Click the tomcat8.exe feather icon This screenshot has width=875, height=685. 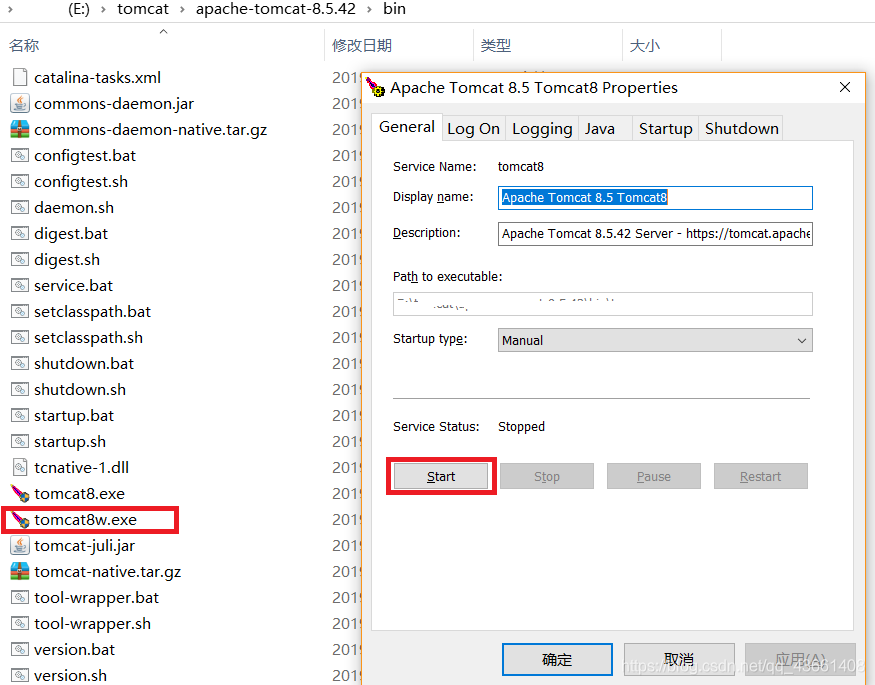point(20,494)
